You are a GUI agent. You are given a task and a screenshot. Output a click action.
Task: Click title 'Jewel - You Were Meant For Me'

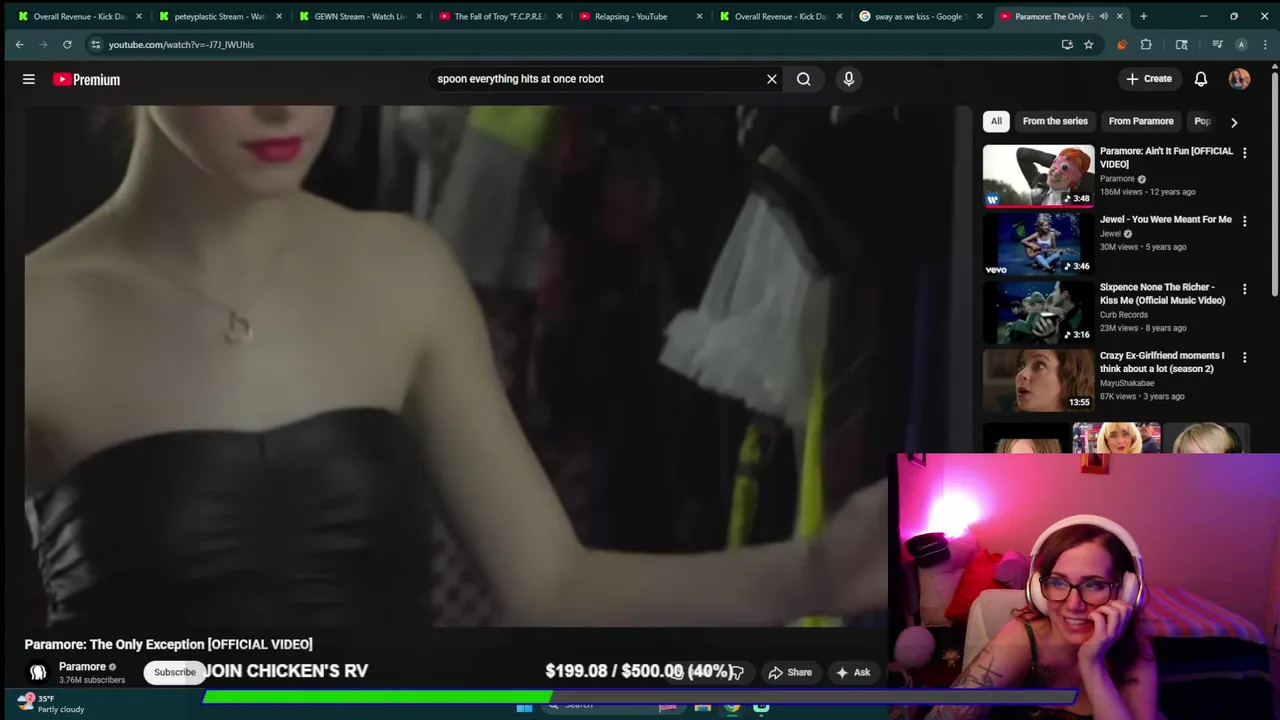1166,219
